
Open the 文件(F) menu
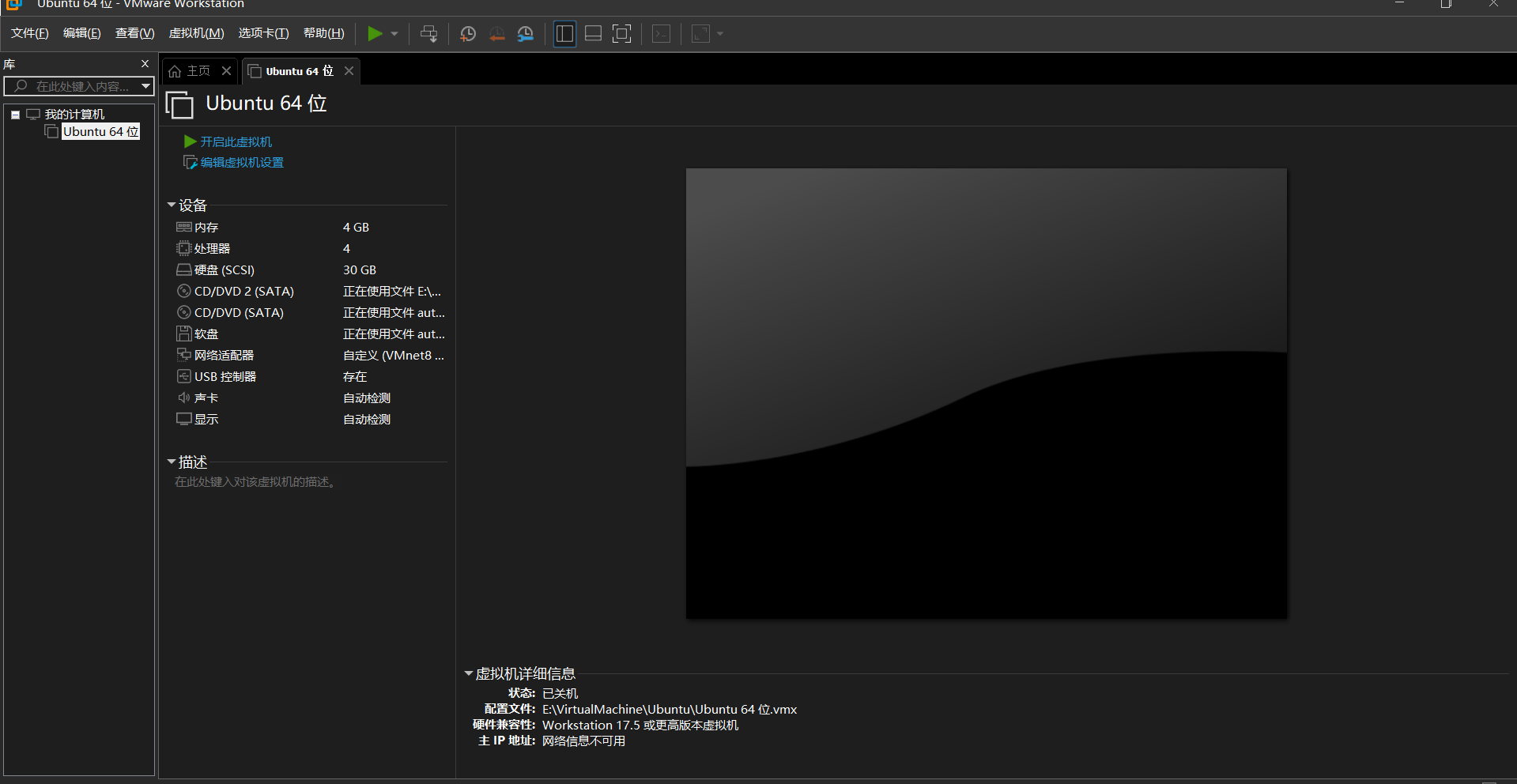[30, 33]
